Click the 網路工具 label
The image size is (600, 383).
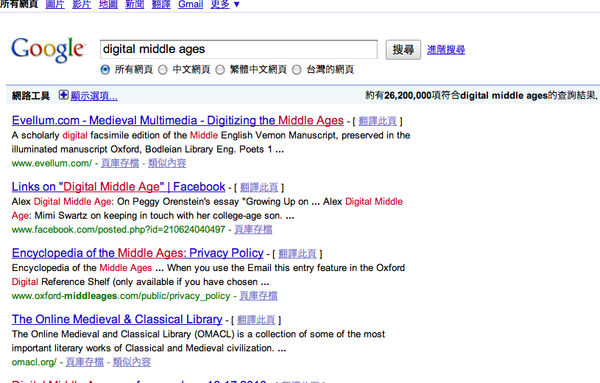(x=31, y=96)
